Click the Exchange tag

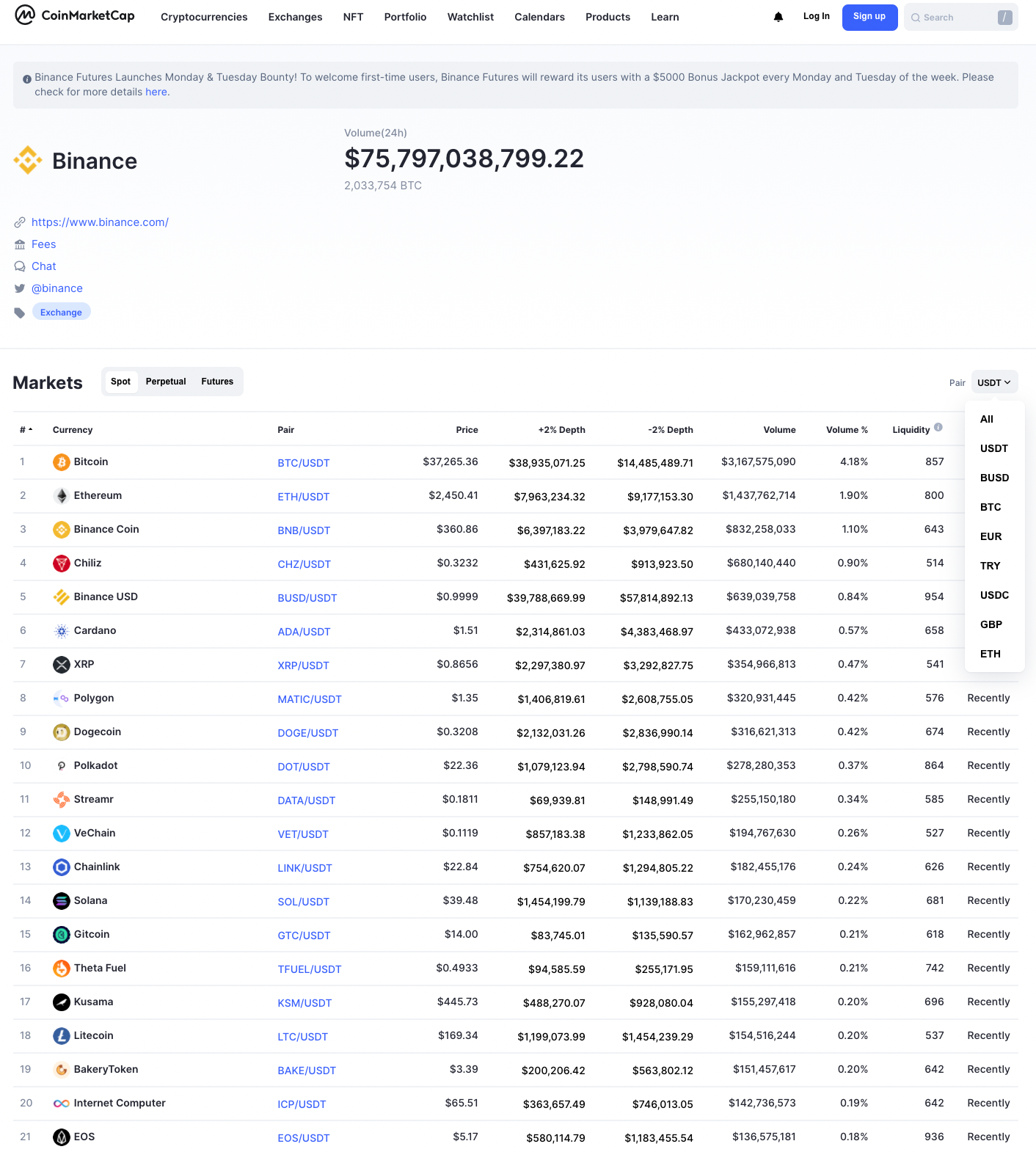pos(61,312)
